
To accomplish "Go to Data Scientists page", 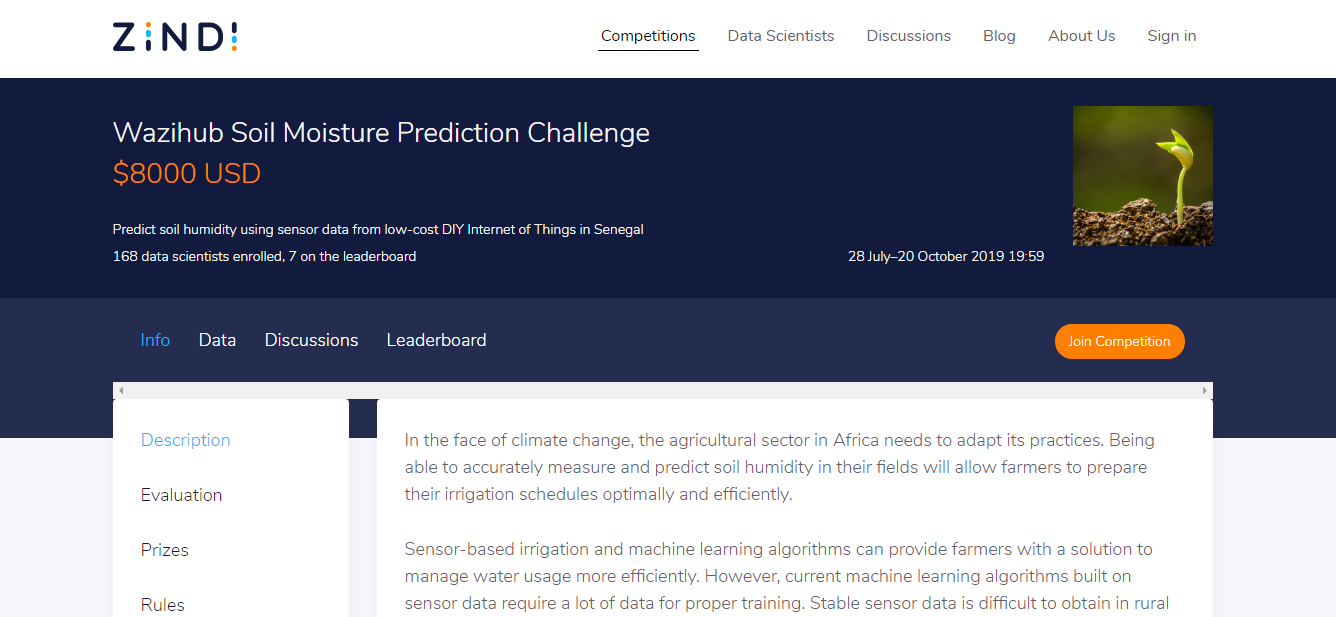I will (780, 36).
